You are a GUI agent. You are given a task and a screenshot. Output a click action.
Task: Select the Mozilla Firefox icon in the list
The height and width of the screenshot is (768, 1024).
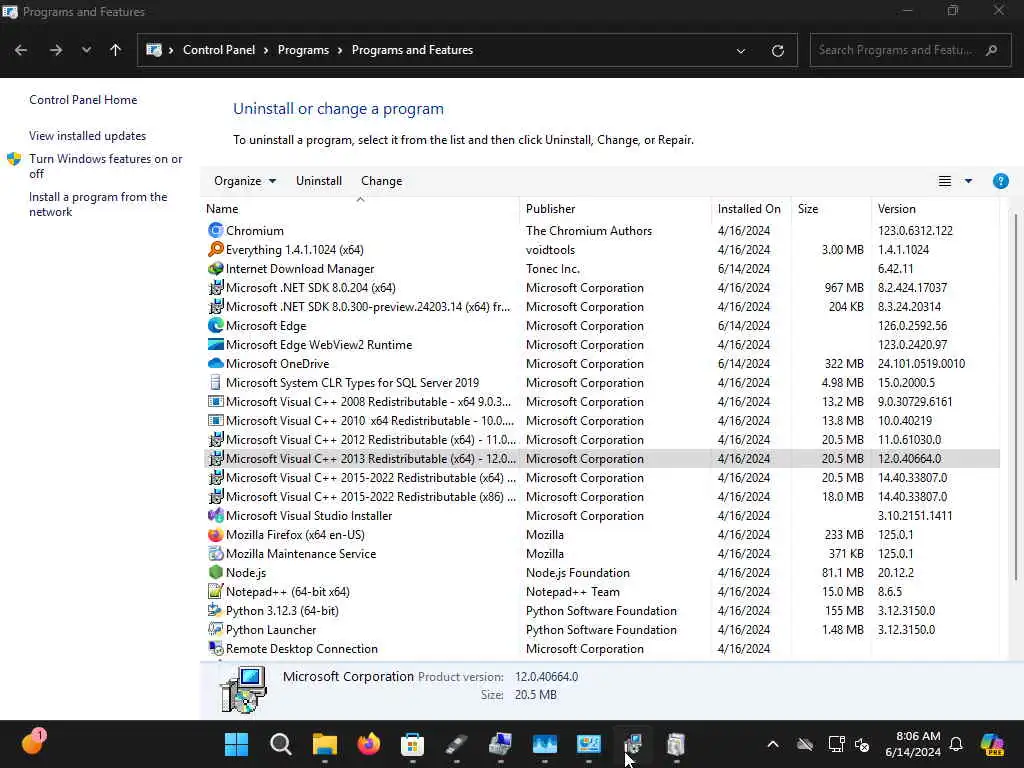[x=216, y=534]
